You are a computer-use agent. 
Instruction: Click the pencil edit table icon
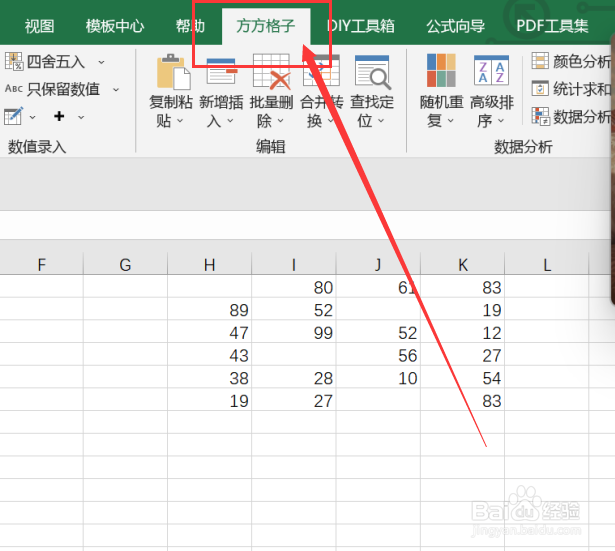[x=14, y=116]
